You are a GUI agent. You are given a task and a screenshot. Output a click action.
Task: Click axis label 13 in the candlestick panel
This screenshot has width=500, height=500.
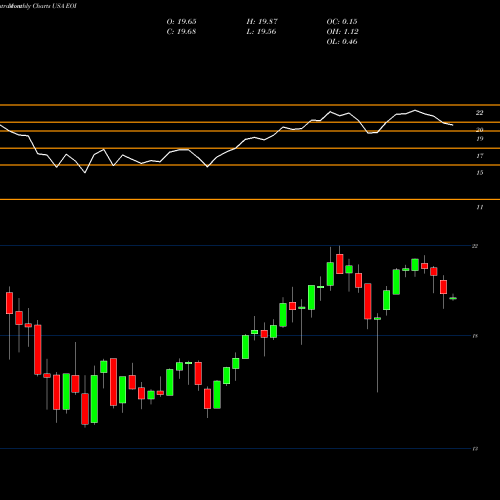[475, 449]
